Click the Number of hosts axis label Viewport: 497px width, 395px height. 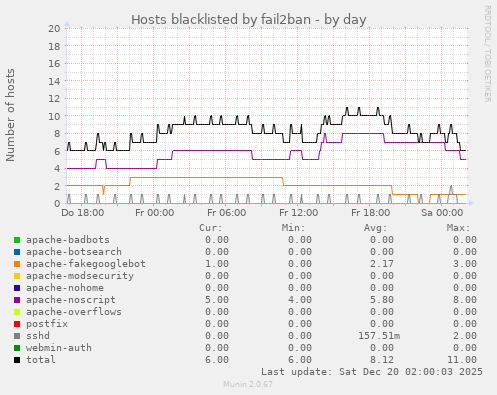pos(10,115)
